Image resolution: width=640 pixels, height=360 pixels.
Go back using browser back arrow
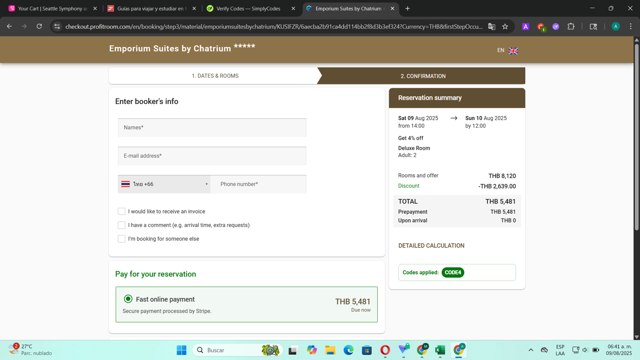tap(9, 27)
